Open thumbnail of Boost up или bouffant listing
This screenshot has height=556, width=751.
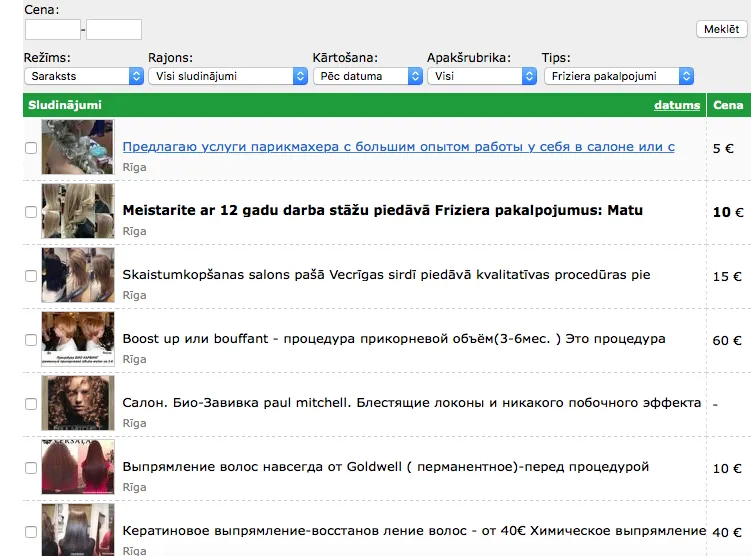(78, 339)
